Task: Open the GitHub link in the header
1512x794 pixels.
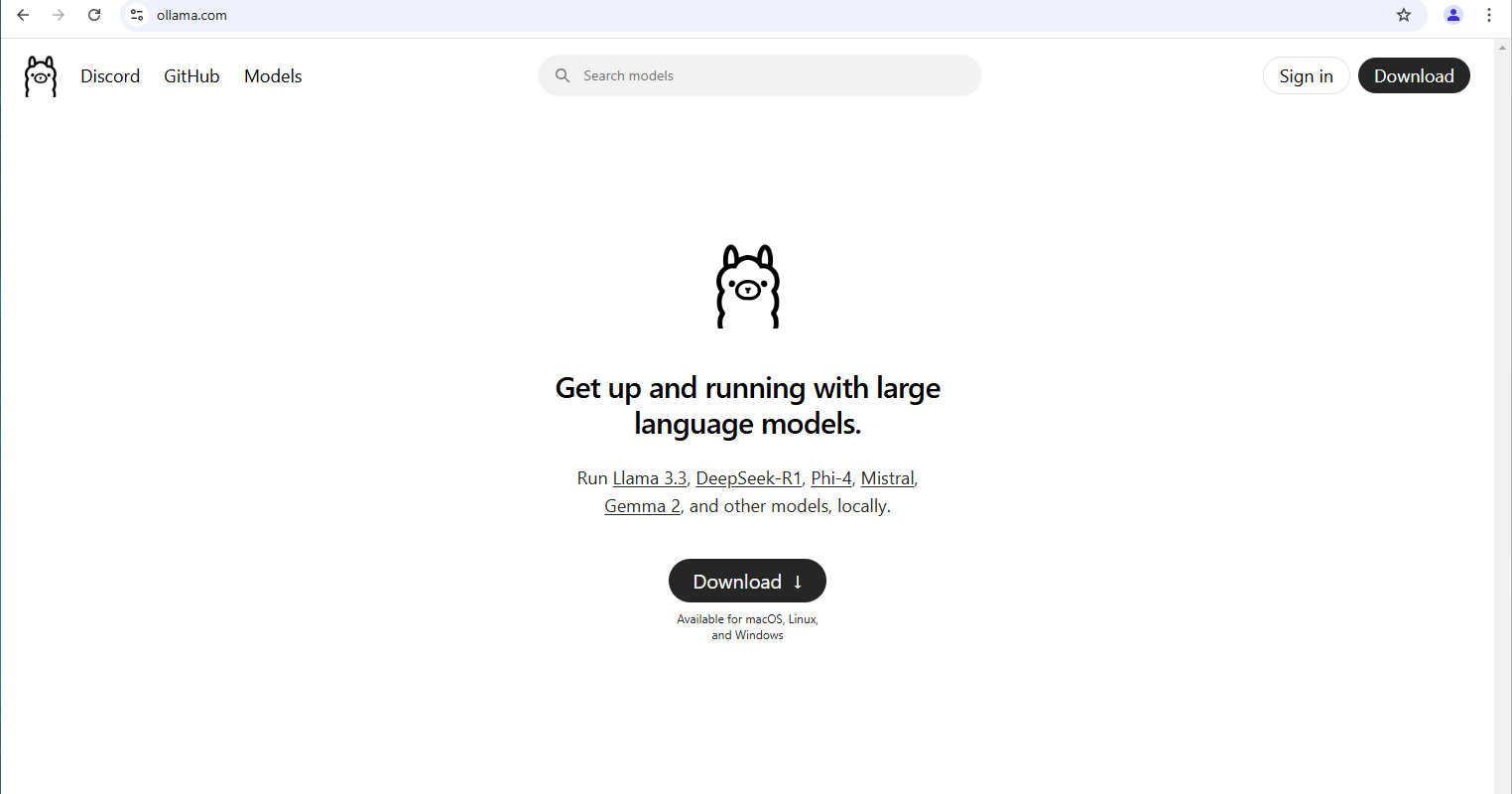Action: pos(191,76)
